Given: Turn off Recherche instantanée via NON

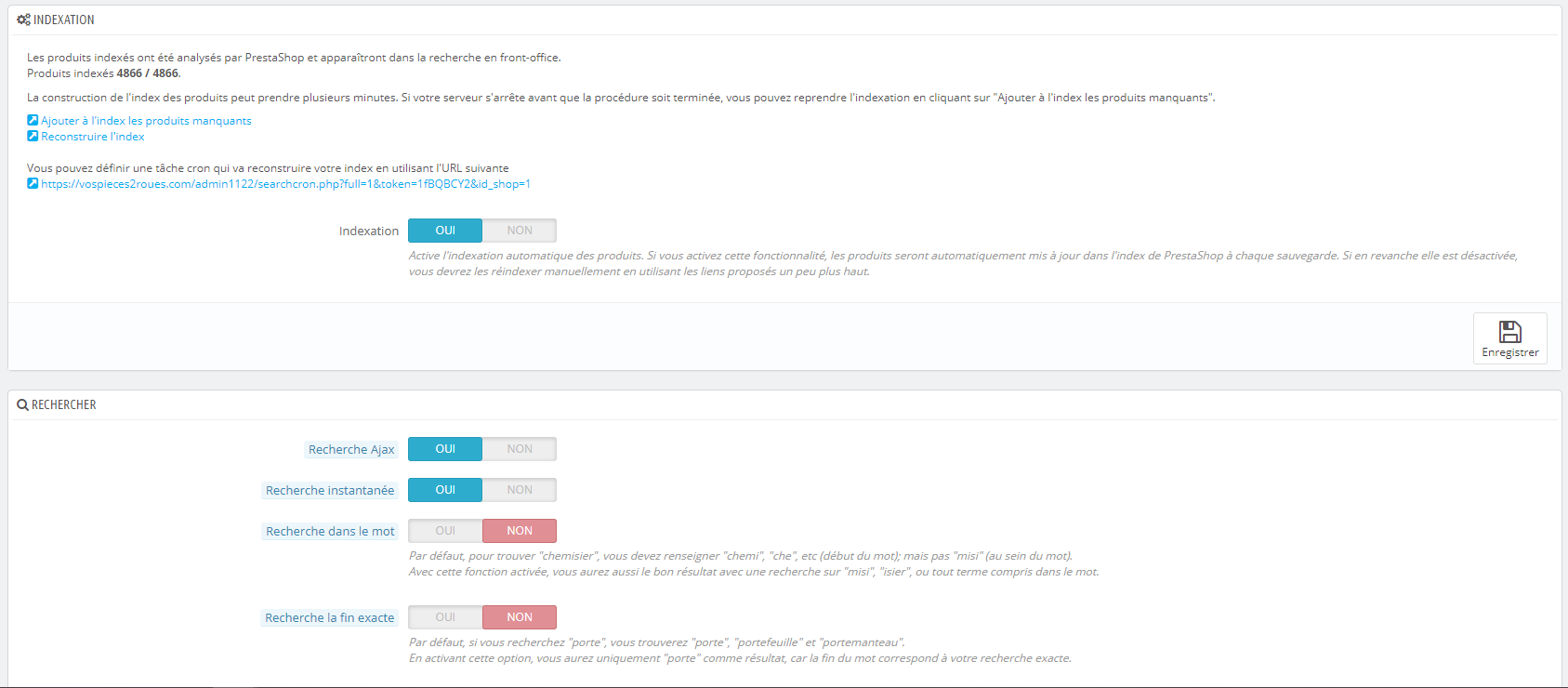Looking at the screenshot, I should 520,490.
